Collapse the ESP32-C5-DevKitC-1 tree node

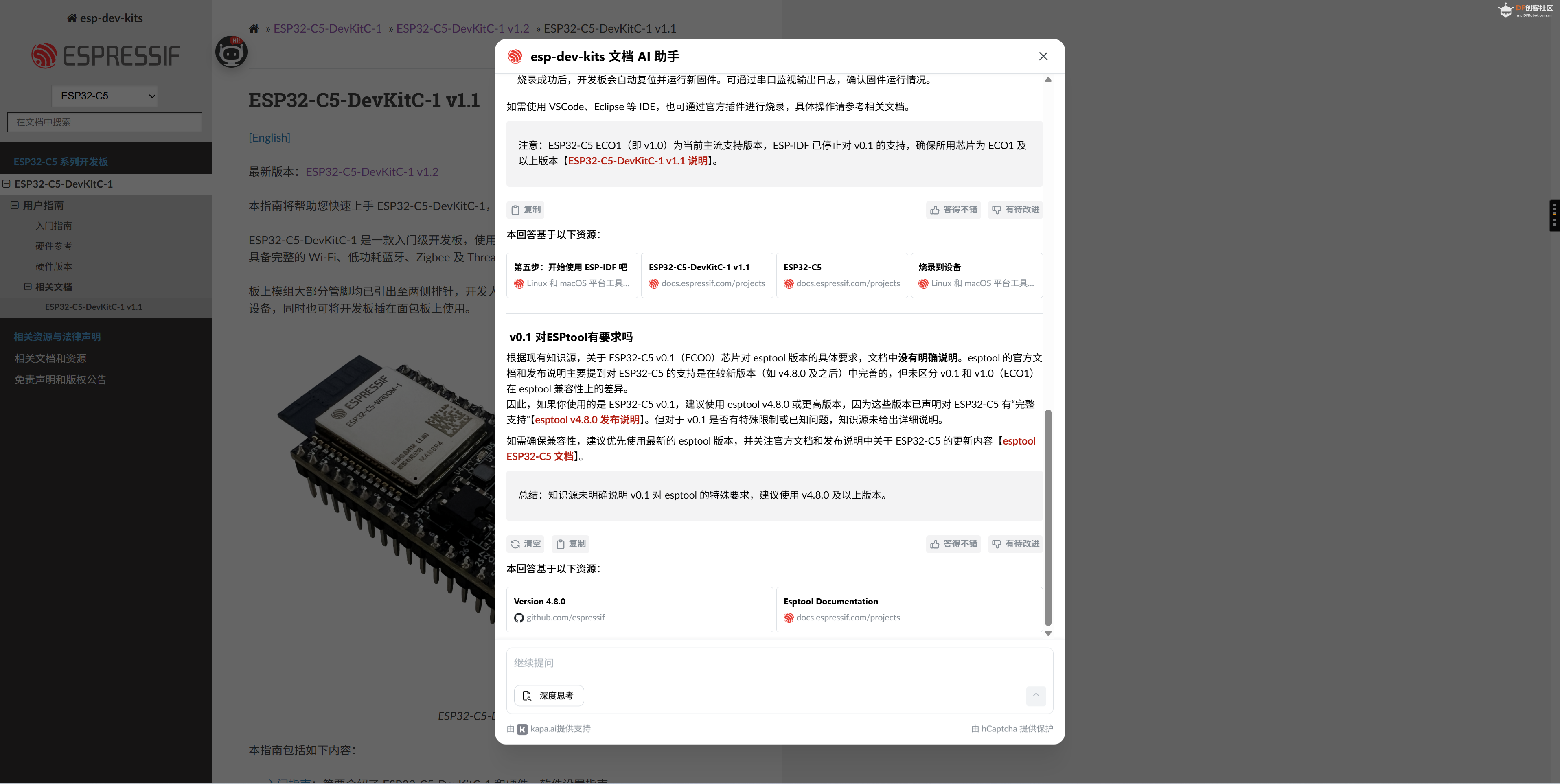7,184
